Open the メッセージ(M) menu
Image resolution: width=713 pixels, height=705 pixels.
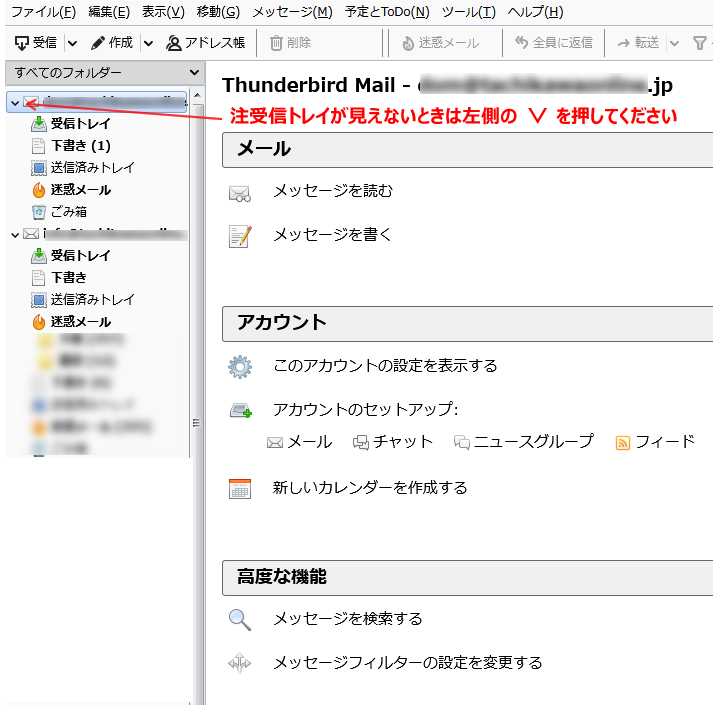292,12
